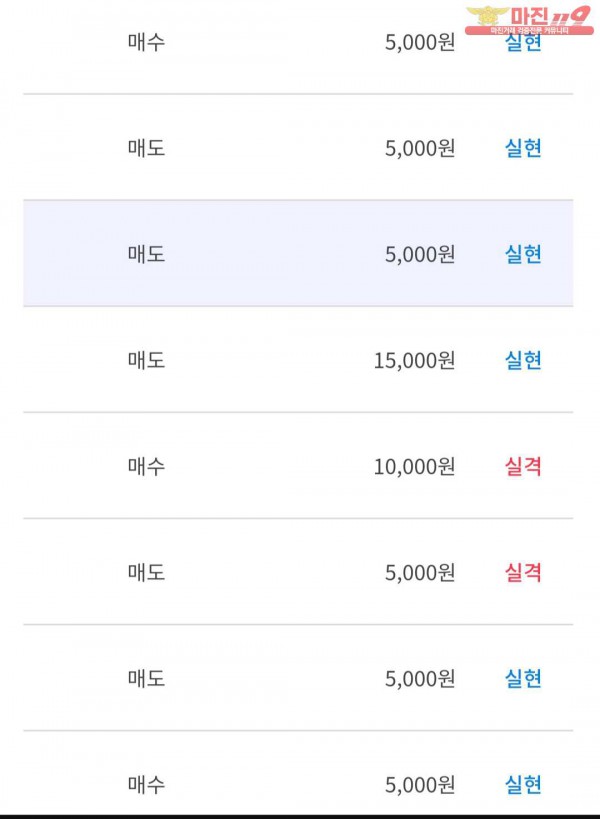Select the 10,000원 amount
The image size is (600, 819).
coord(414,466)
